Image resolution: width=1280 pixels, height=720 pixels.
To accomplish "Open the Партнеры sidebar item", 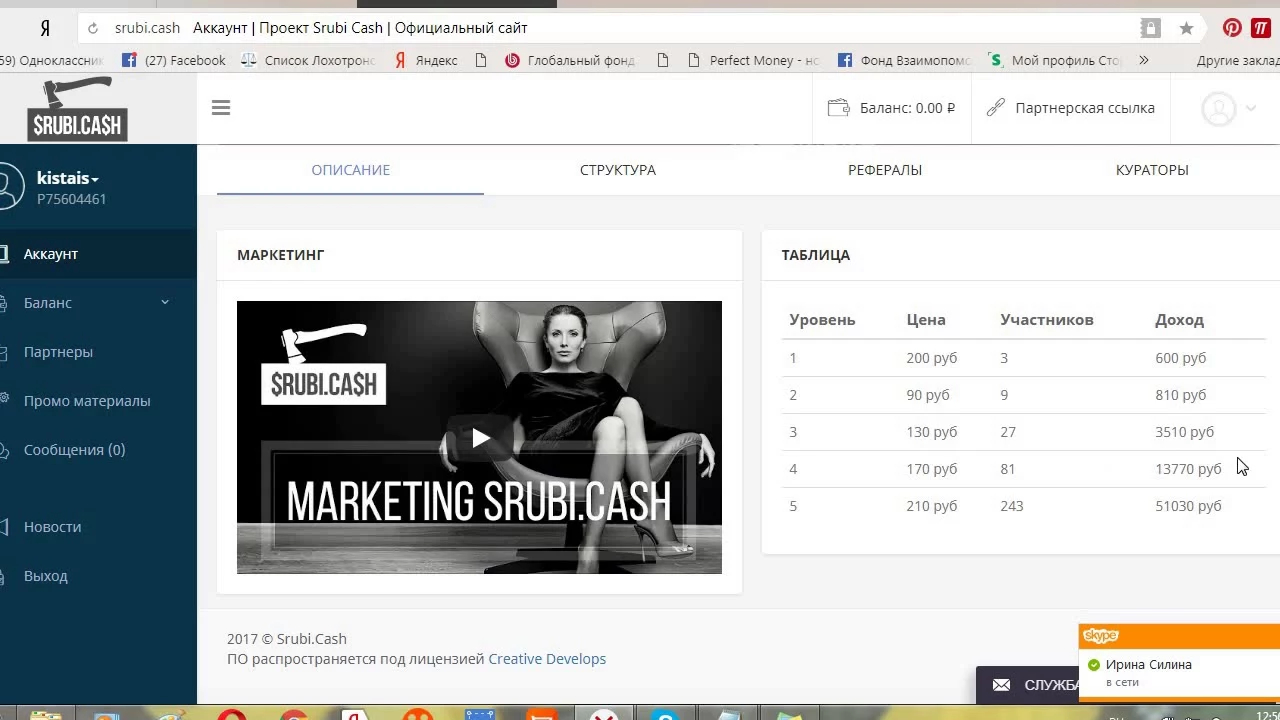I will pos(98,352).
